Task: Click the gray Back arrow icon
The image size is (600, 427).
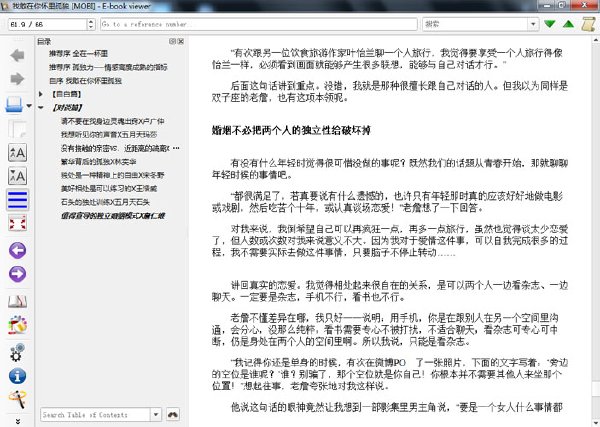Action: pyautogui.click(x=17, y=55)
